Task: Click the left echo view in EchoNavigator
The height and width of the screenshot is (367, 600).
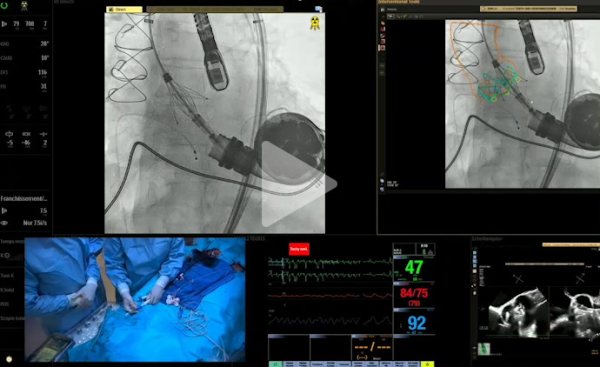Action: point(518,313)
